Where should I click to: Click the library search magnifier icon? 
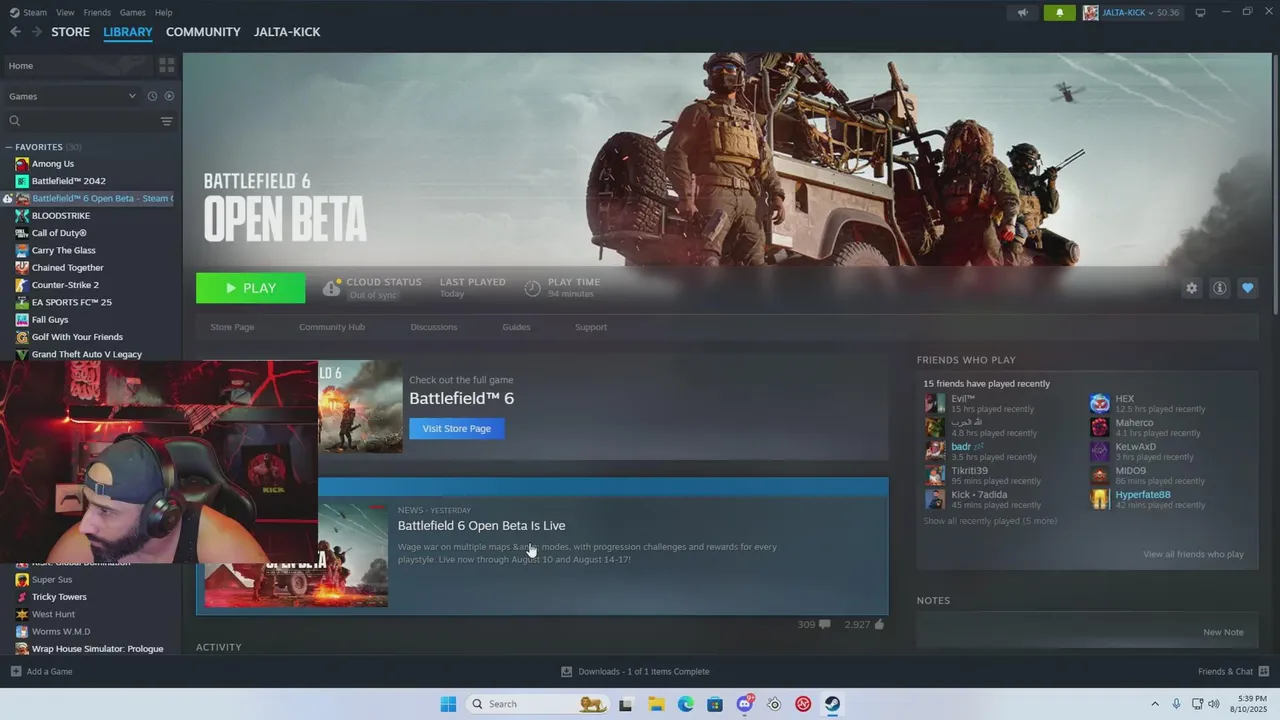[x=15, y=121]
